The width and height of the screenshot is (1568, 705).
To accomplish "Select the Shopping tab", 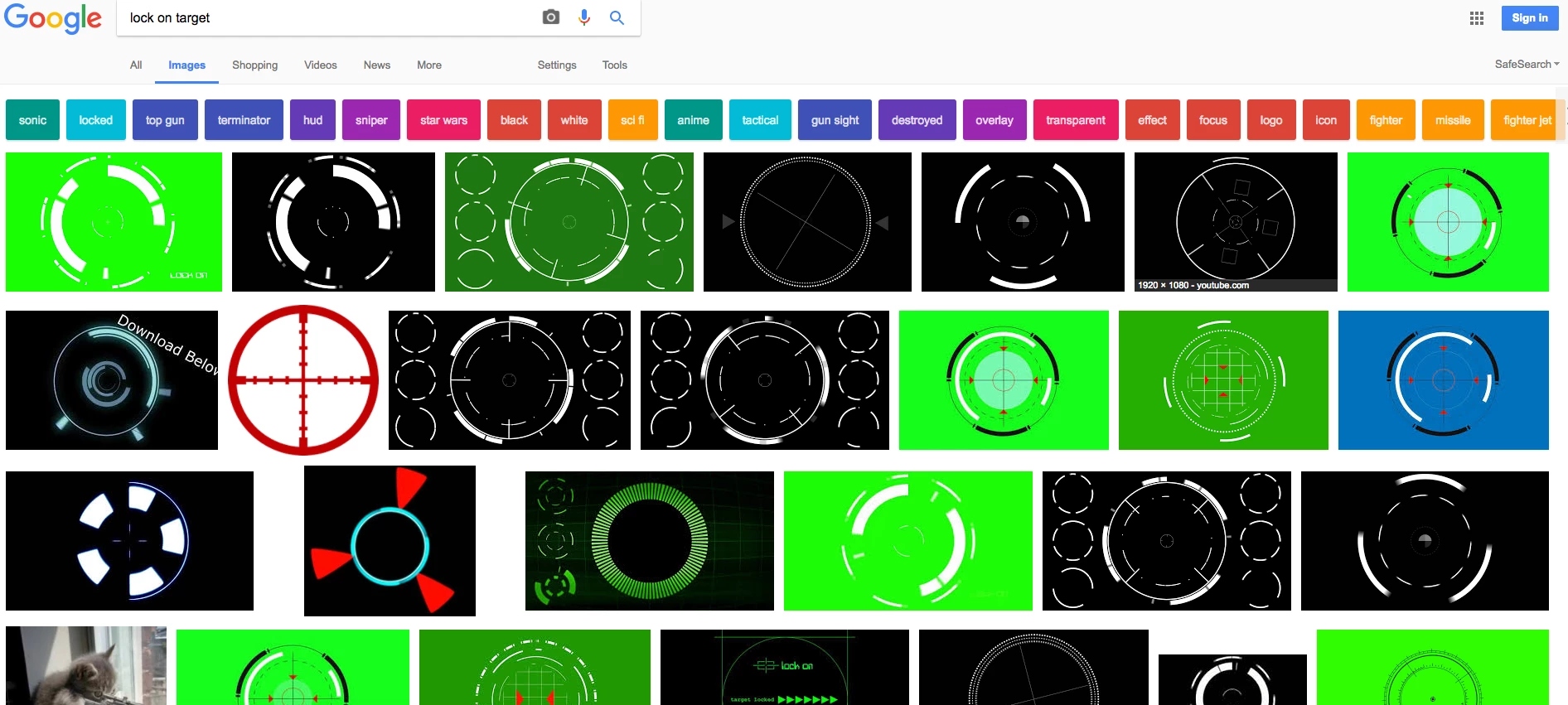I will point(255,65).
